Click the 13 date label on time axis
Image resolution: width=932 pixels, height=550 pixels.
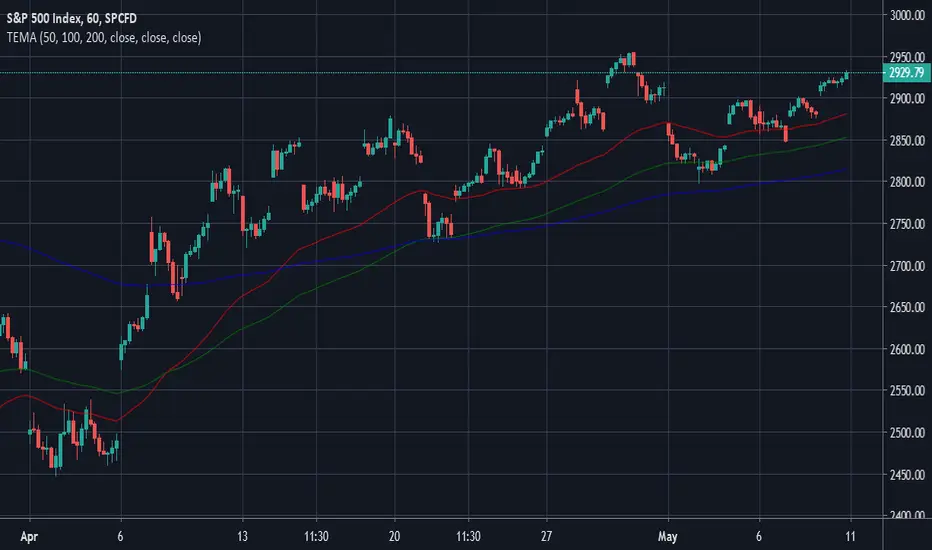(242, 536)
